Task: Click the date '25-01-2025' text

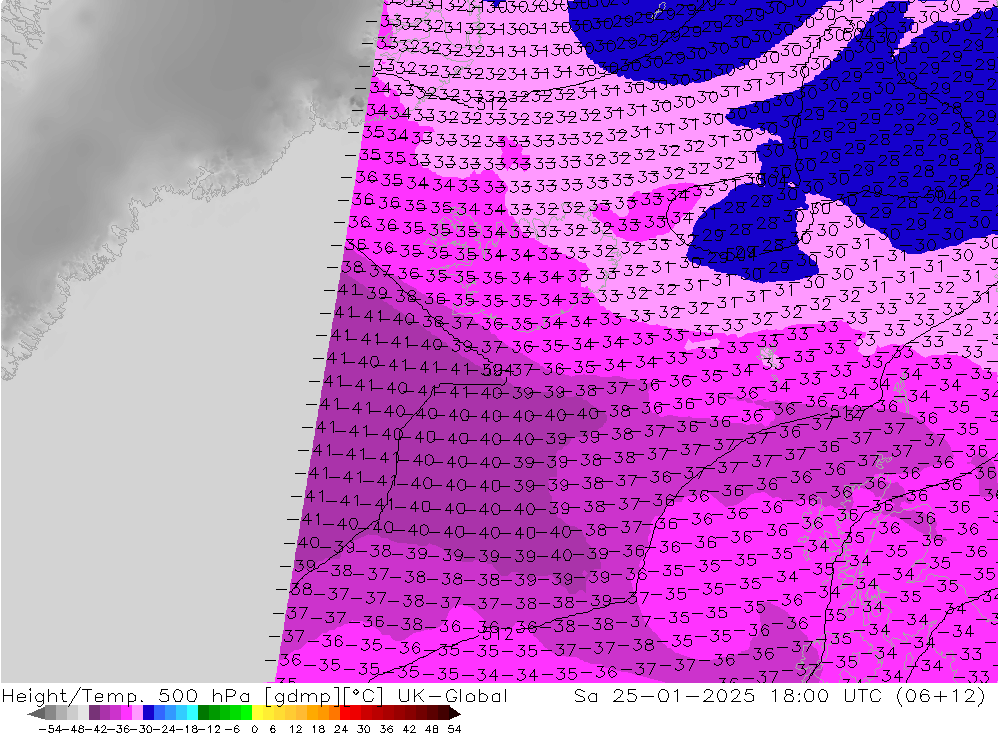Action: 684,695
